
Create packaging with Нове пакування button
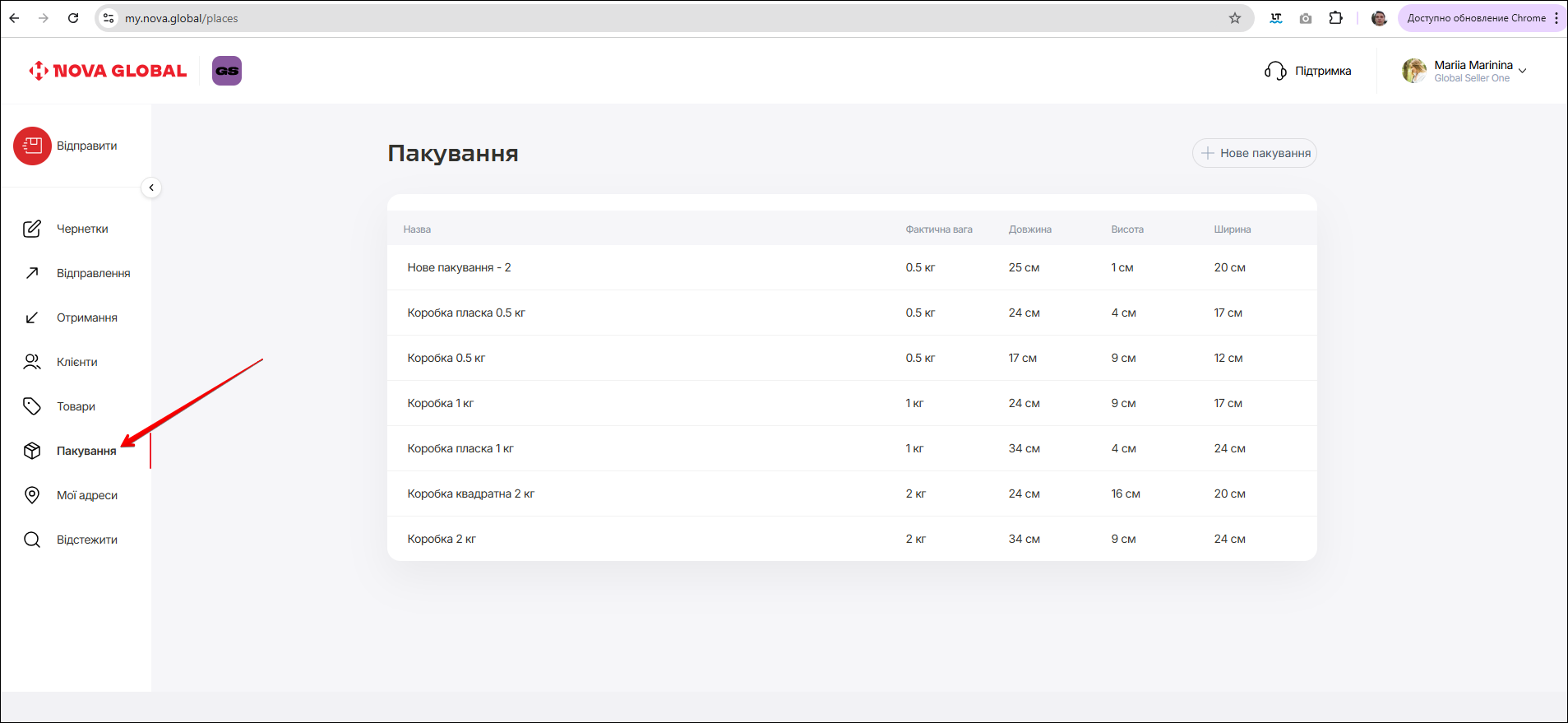1254,153
